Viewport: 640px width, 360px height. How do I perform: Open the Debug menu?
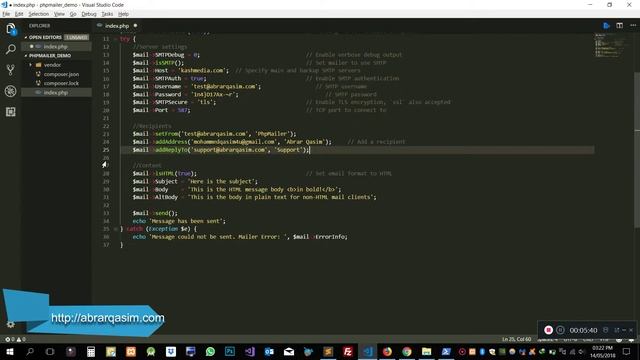pos(89,14)
